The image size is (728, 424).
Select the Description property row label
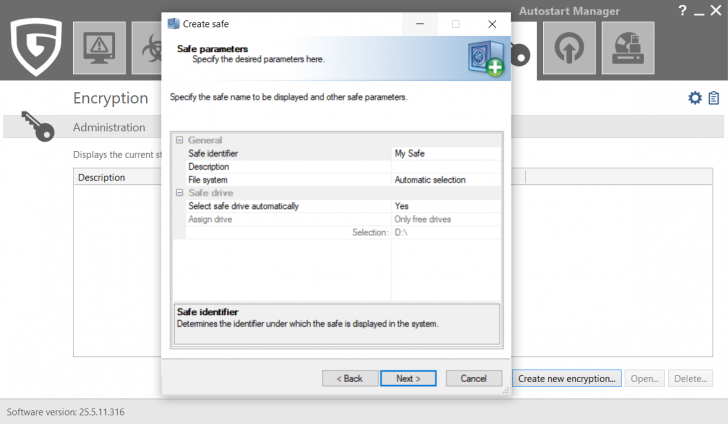pos(208,166)
